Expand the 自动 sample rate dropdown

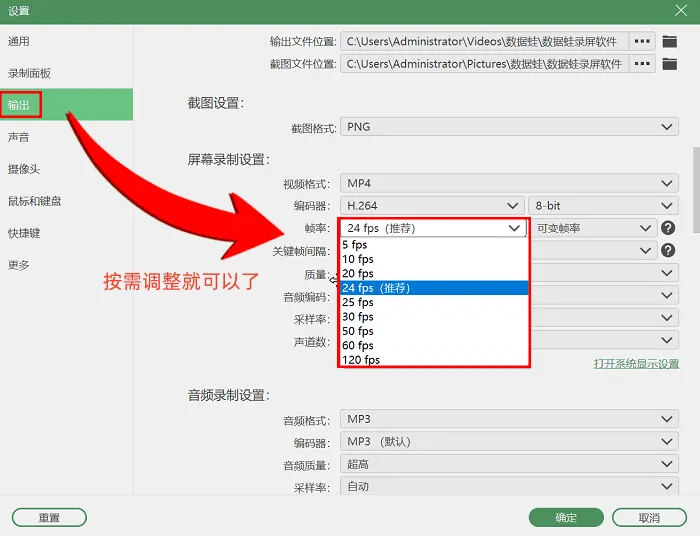coord(509,486)
